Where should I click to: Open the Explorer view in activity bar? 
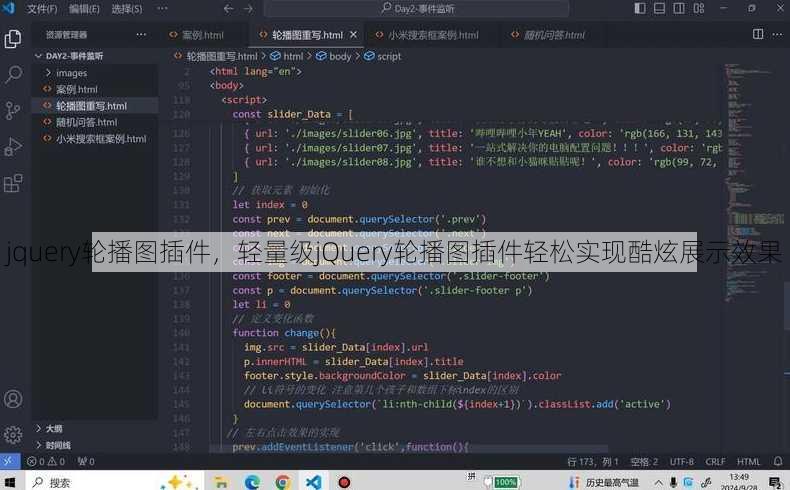(13, 39)
